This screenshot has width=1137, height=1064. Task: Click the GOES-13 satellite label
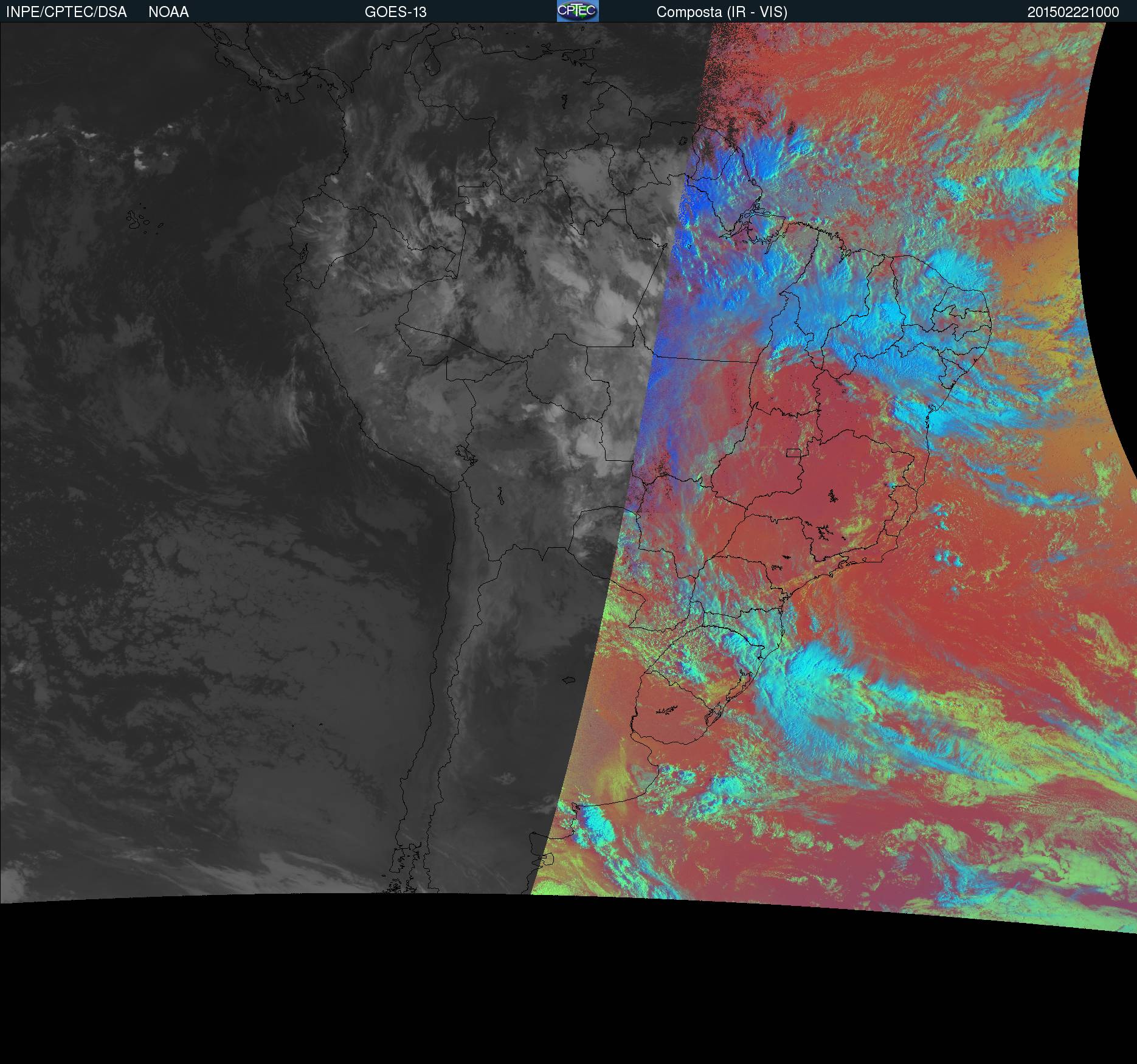[x=395, y=12]
